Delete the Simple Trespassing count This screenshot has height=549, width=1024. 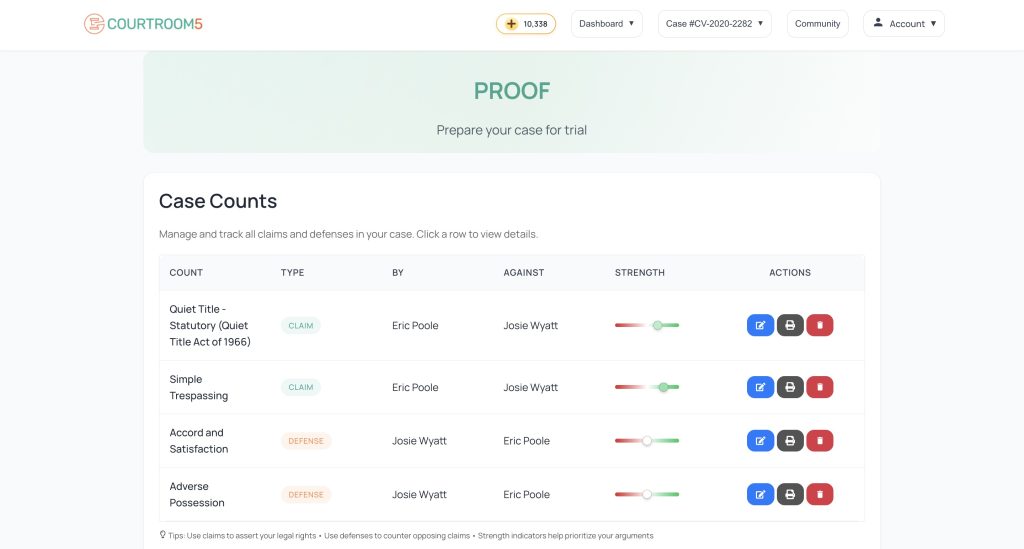820,387
